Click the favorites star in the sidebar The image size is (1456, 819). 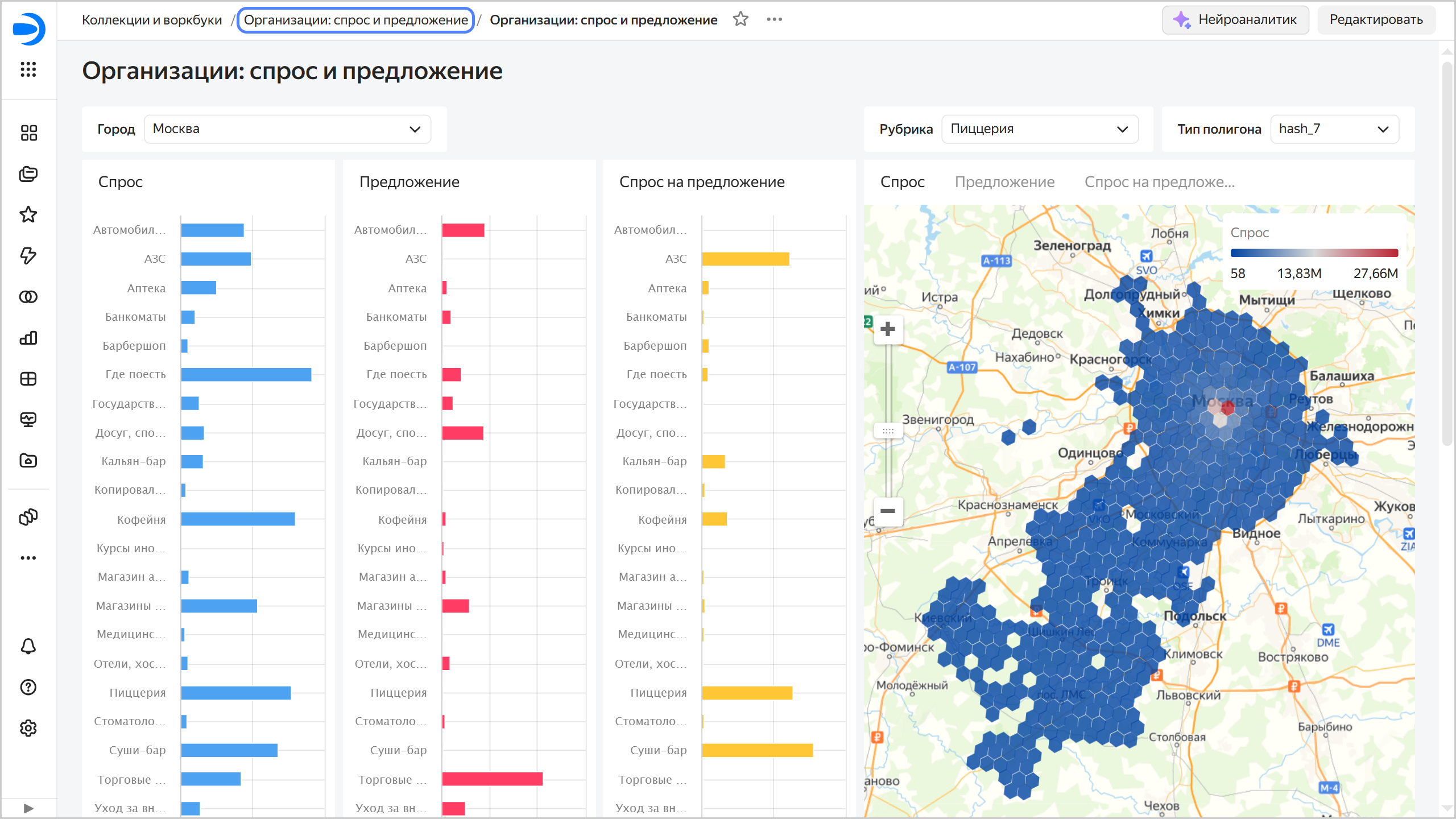point(28,214)
